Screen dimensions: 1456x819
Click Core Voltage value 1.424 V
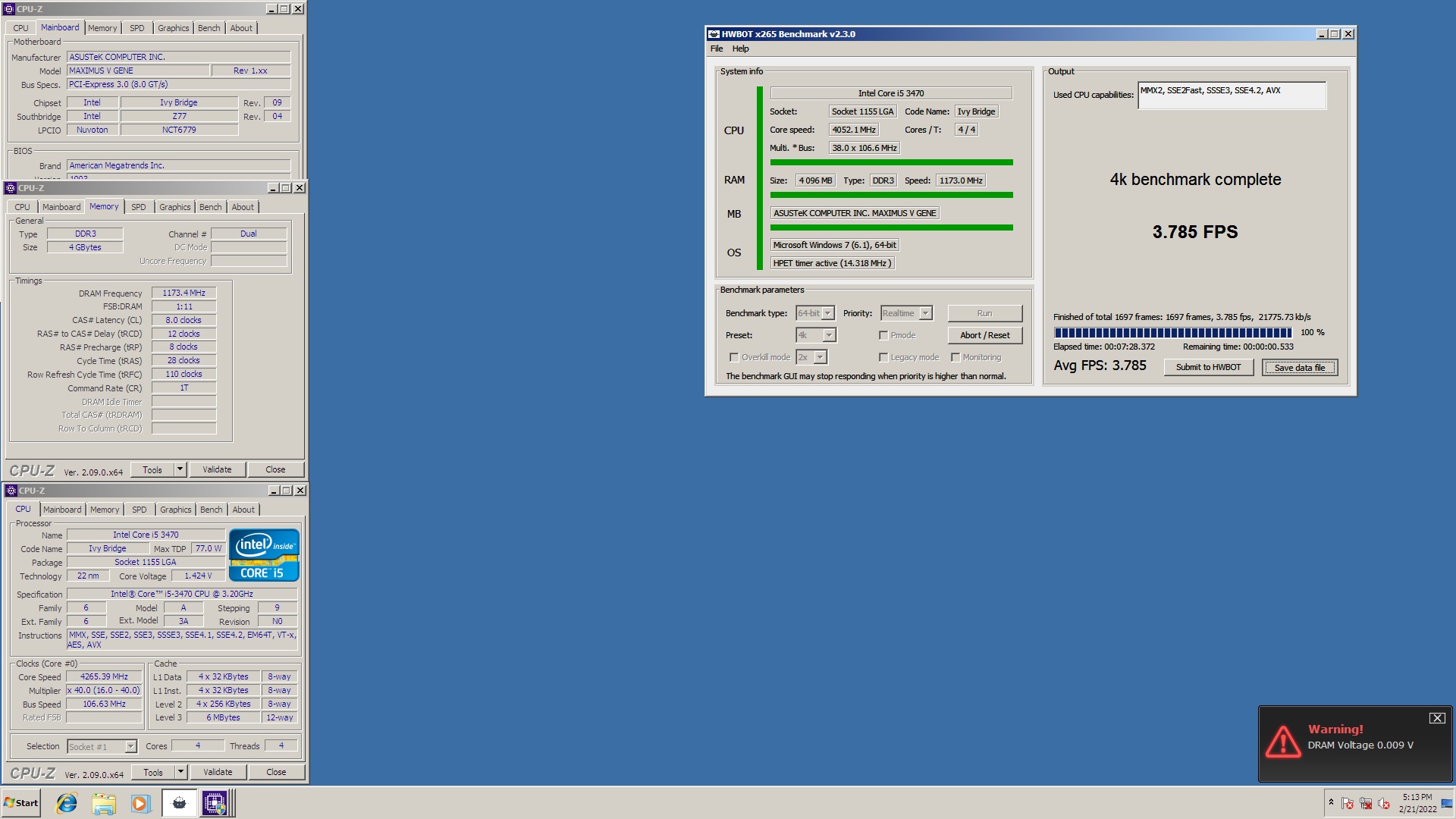coord(198,576)
